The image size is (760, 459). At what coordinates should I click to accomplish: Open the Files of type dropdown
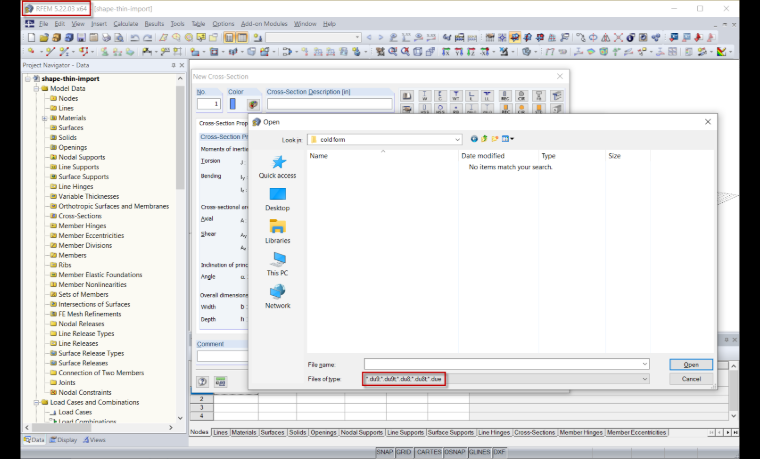click(x=645, y=379)
